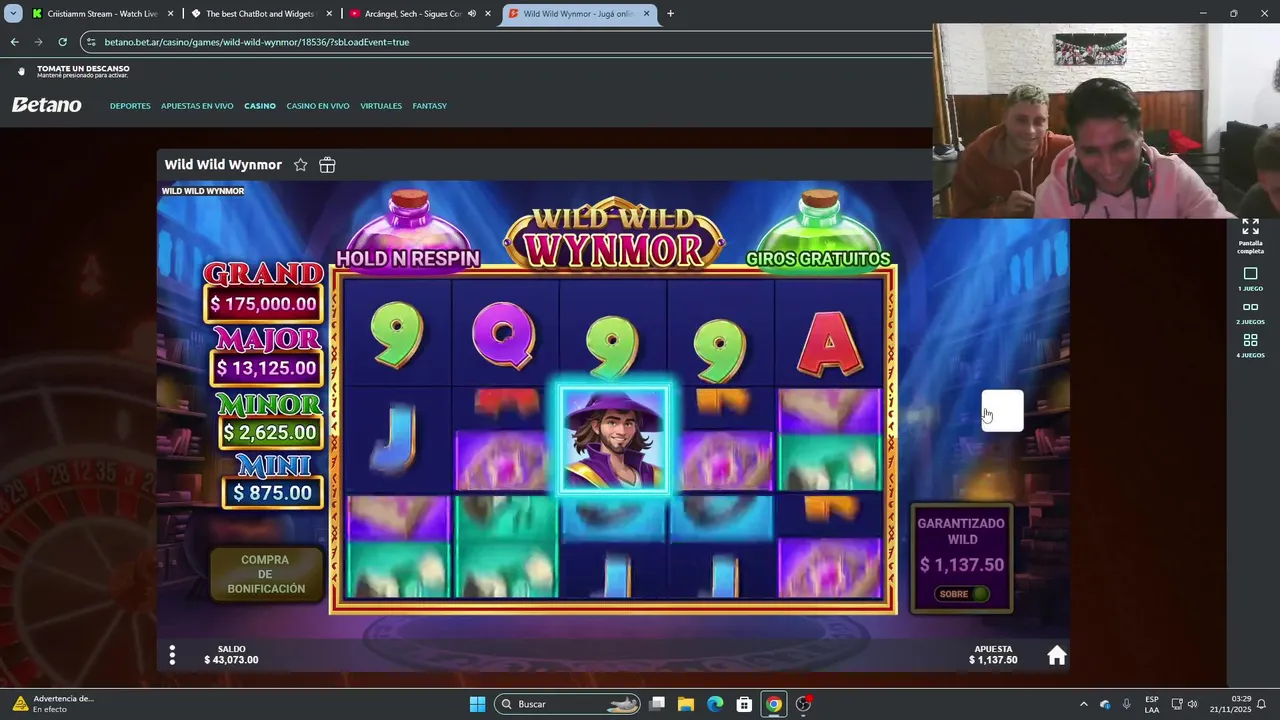Image resolution: width=1280 pixels, height=720 pixels.
Task: Open the Deportes menu
Action: point(130,106)
